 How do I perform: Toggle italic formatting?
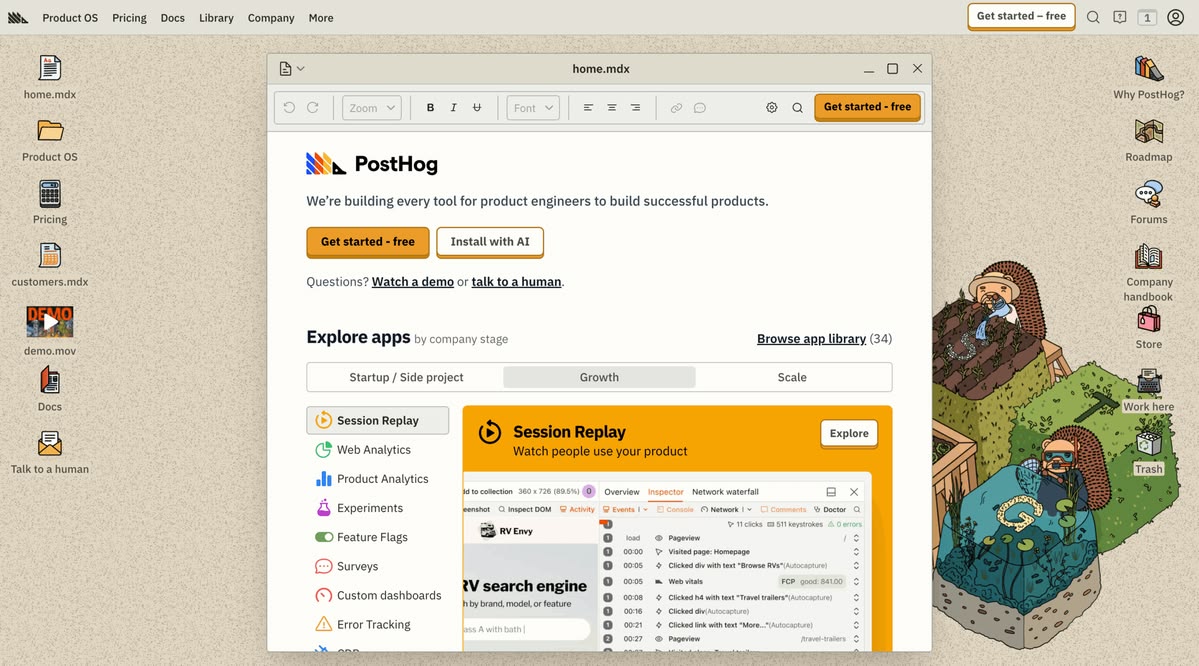coord(453,108)
